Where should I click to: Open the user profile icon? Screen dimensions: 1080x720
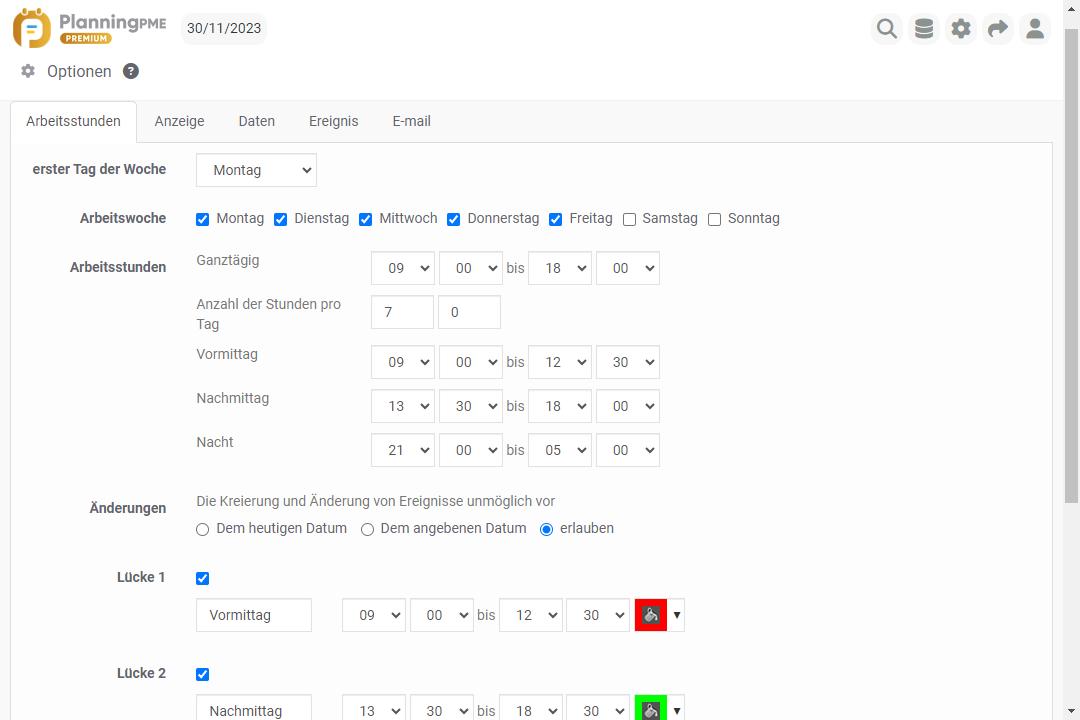click(1035, 29)
